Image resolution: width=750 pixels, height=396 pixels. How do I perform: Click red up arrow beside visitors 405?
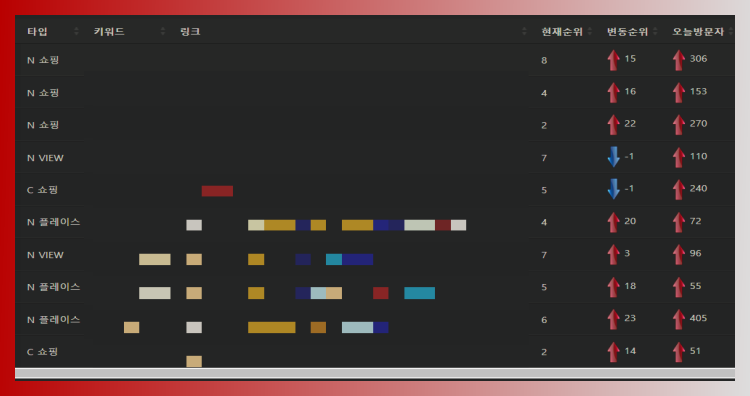tap(678, 319)
